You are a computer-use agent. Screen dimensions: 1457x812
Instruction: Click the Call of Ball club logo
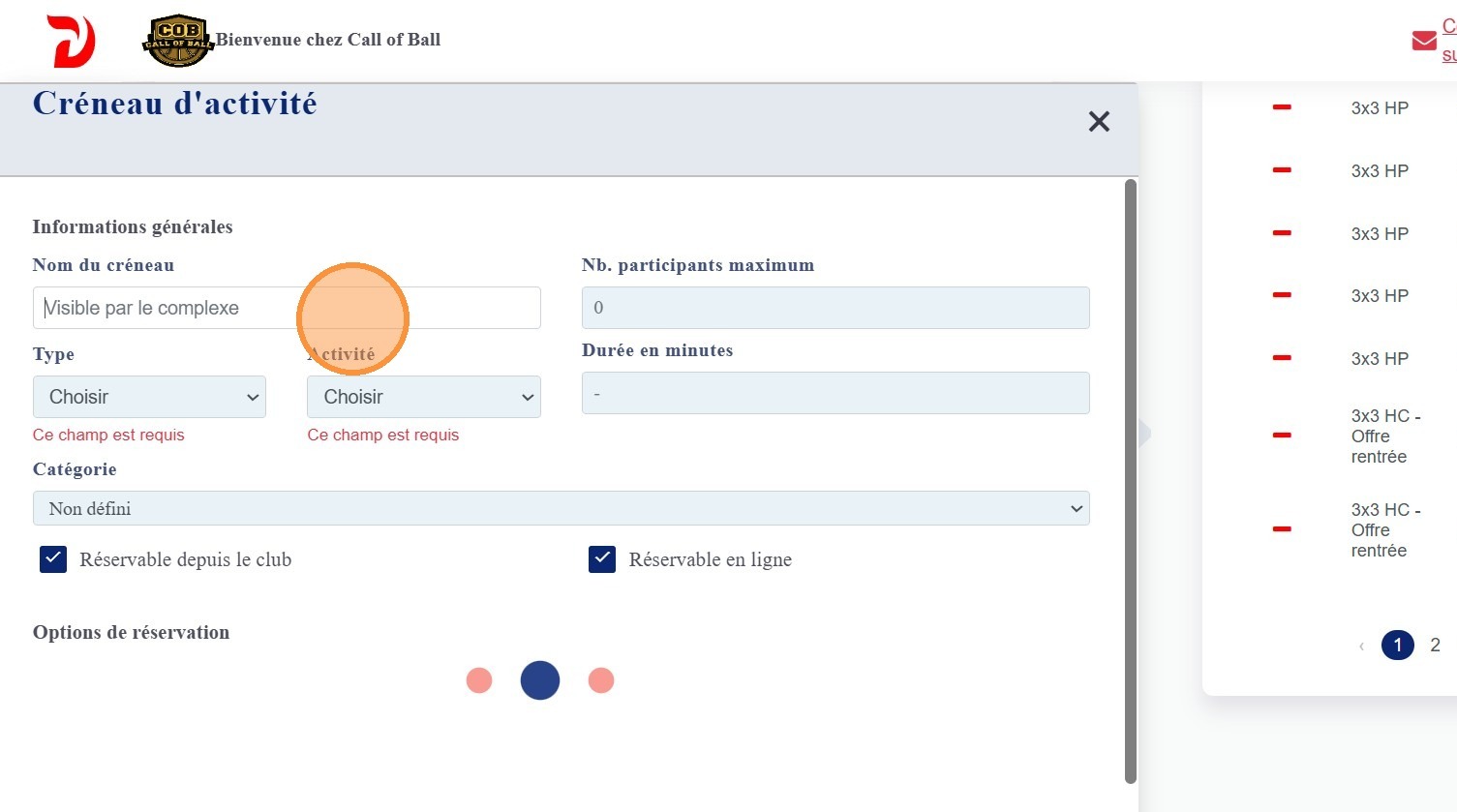click(177, 41)
